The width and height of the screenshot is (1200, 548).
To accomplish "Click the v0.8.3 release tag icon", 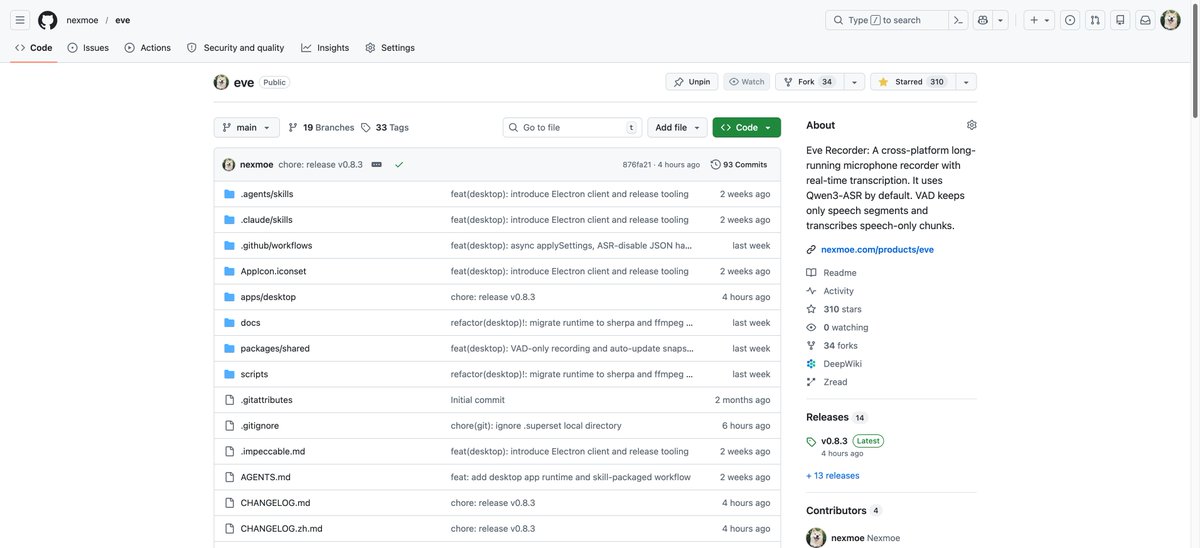I will tap(811, 441).
